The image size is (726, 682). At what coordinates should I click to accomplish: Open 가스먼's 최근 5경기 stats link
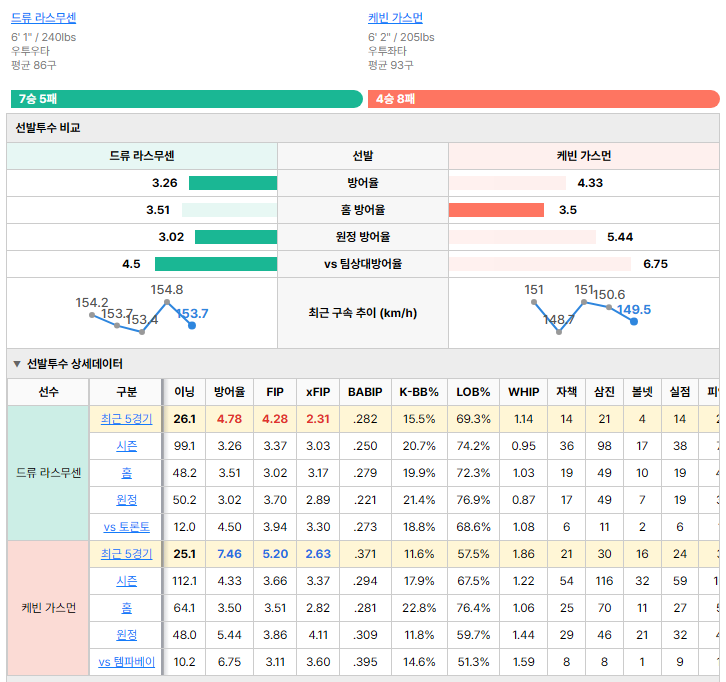126,554
